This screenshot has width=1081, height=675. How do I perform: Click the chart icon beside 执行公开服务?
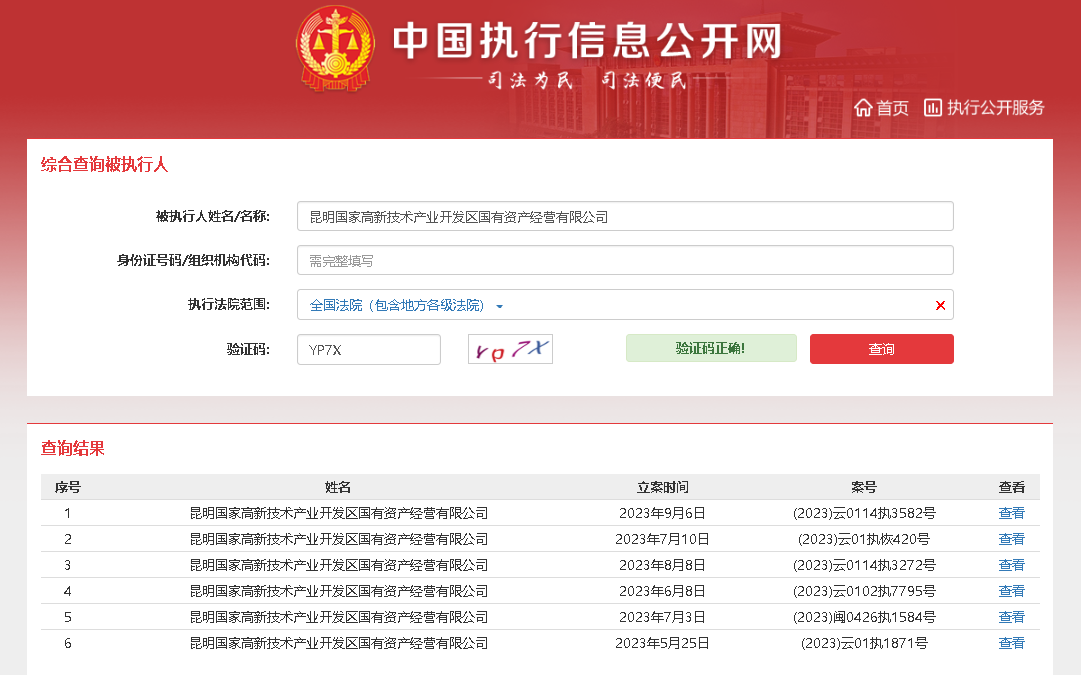[932, 108]
